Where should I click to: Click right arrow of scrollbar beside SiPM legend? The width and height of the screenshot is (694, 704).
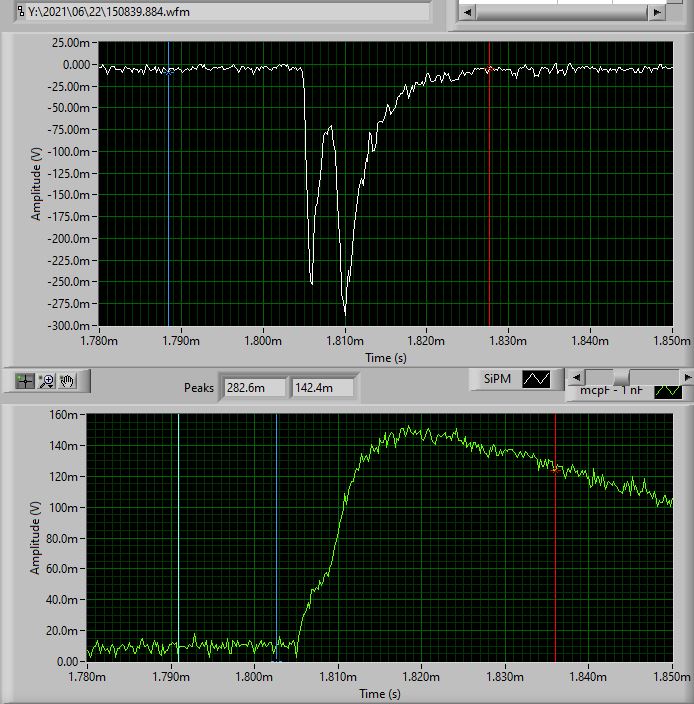(687, 378)
